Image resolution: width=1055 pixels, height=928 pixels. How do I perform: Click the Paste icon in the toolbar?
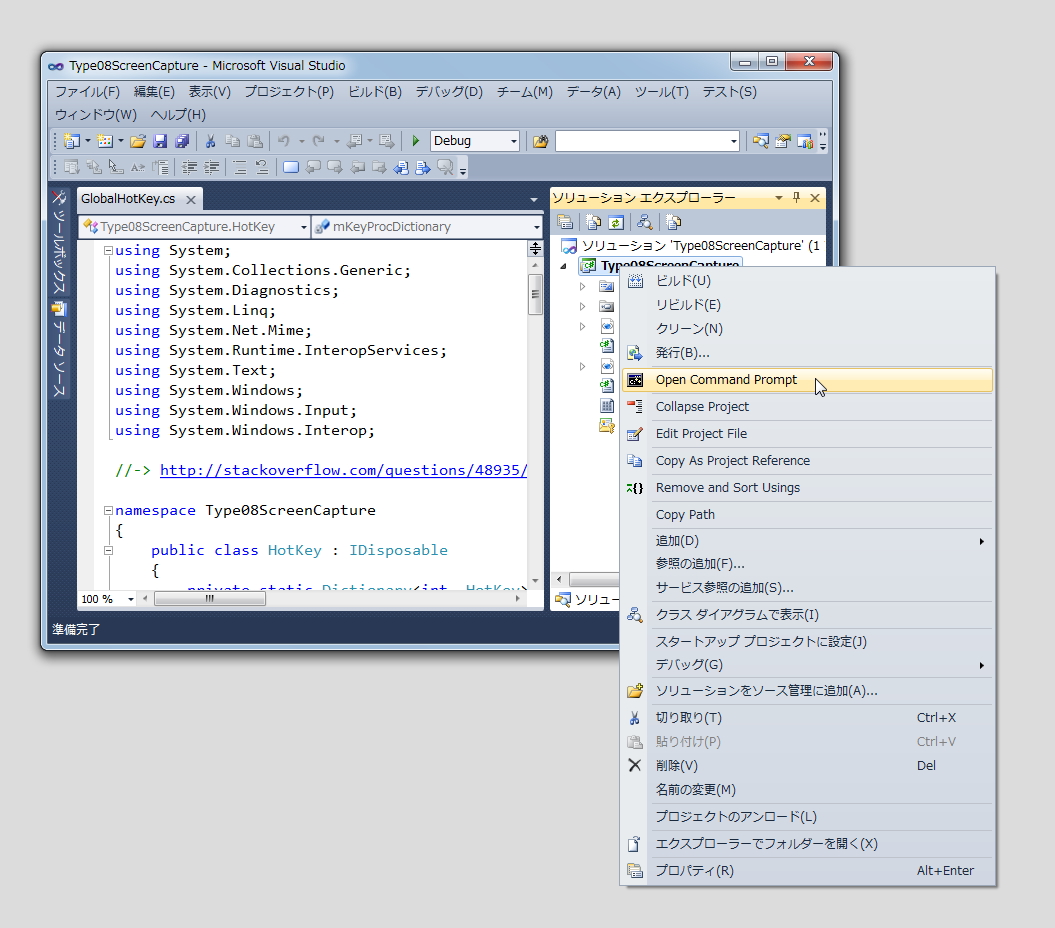255,140
